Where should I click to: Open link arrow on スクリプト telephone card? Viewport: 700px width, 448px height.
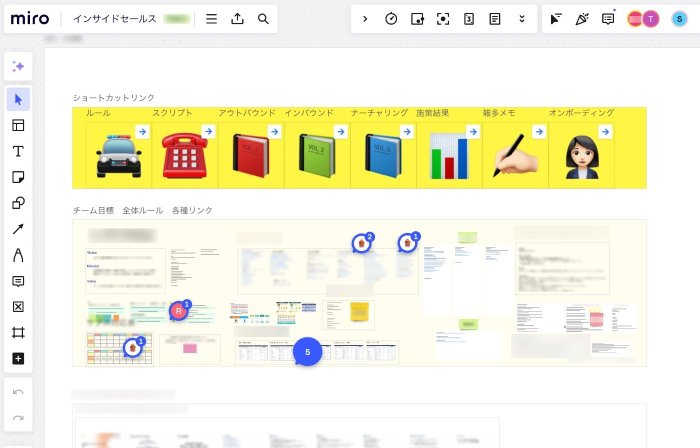[x=208, y=131]
